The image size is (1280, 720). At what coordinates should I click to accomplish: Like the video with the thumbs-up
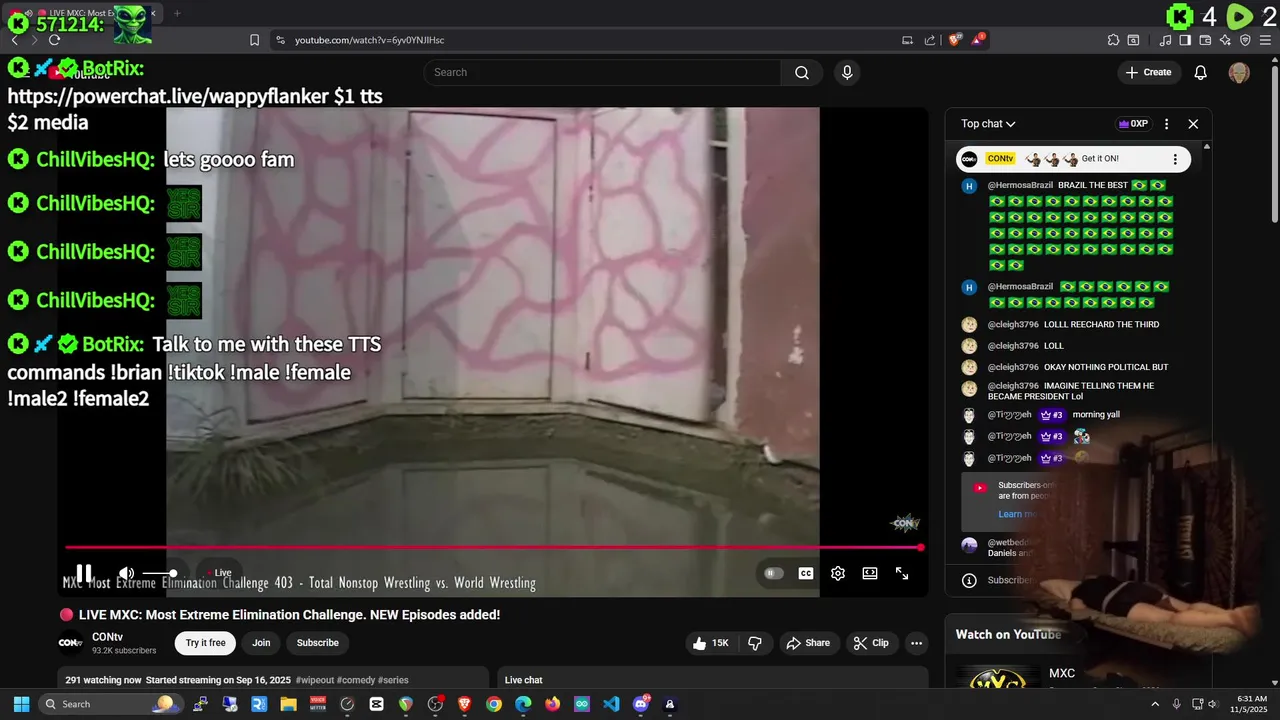[x=711, y=643]
